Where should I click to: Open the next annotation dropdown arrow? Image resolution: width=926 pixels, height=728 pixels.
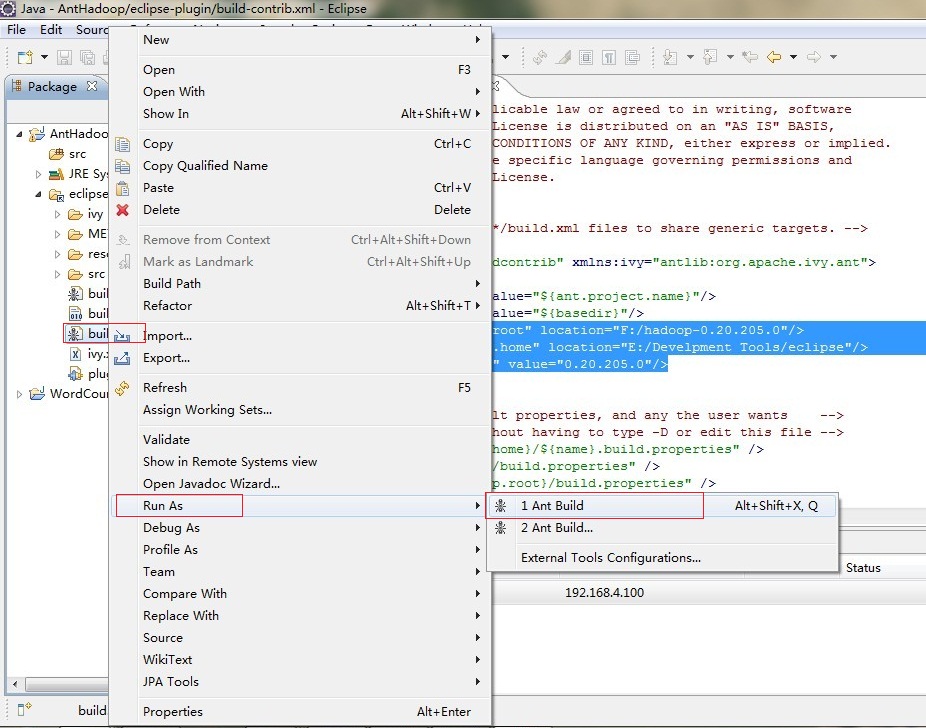(x=690, y=57)
